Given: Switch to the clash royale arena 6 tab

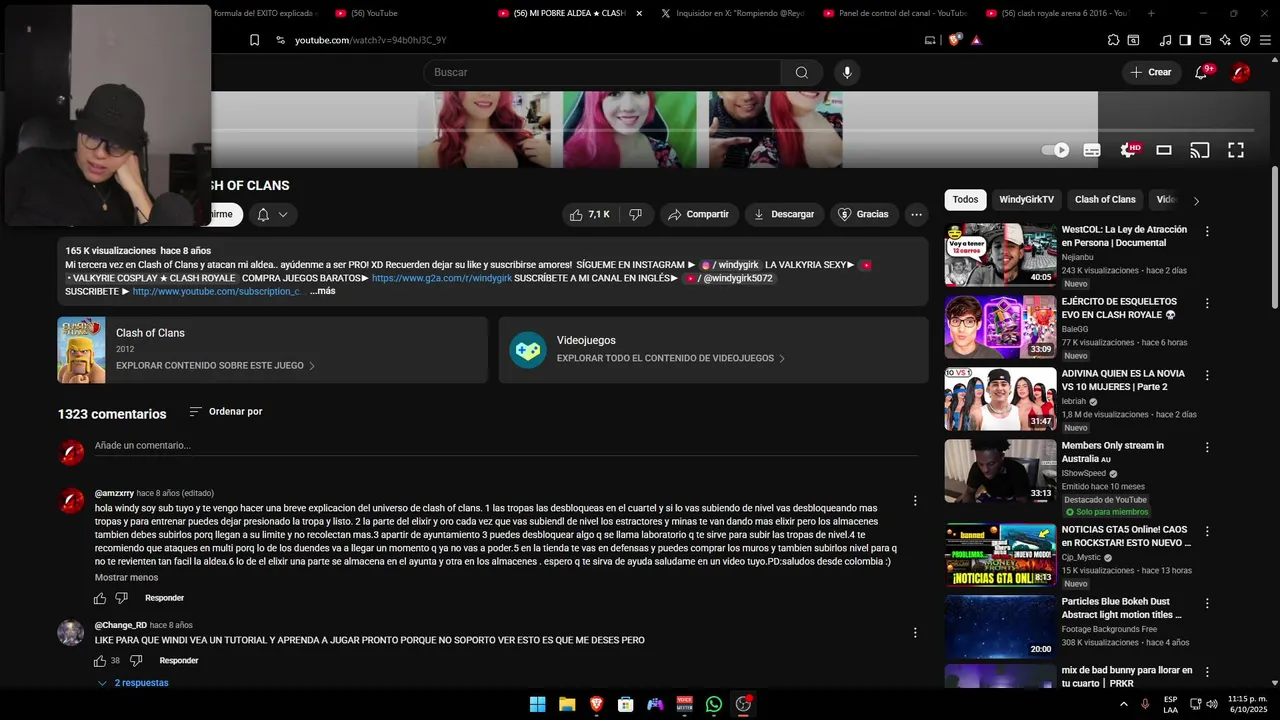Looking at the screenshot, I should [x=1057, y=13].
